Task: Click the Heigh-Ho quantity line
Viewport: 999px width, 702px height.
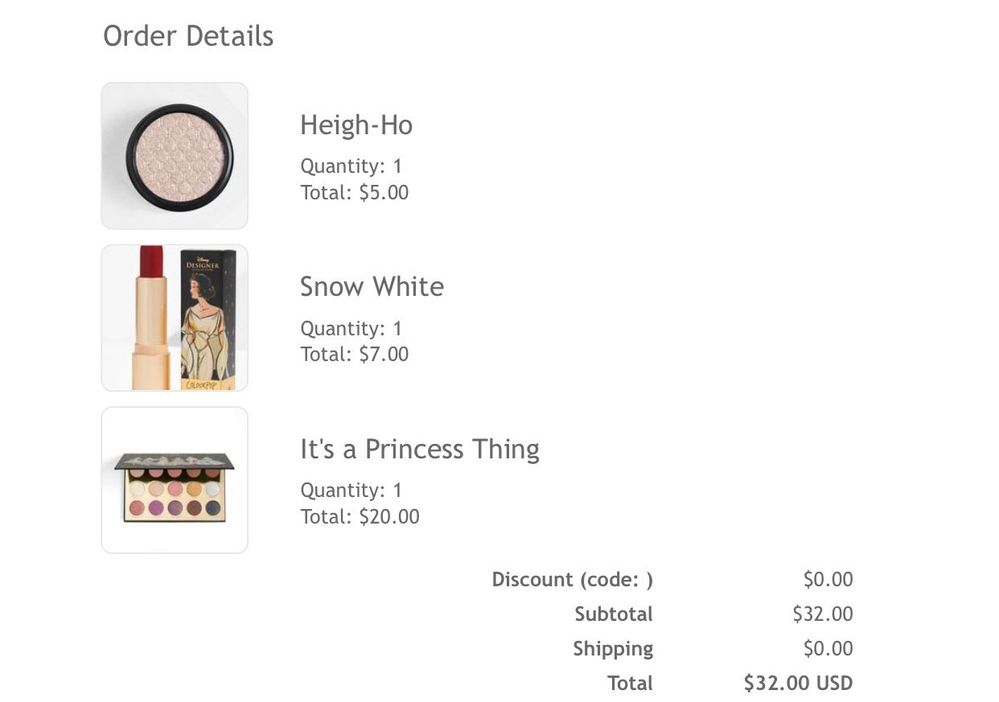Action: click(351, 166)
